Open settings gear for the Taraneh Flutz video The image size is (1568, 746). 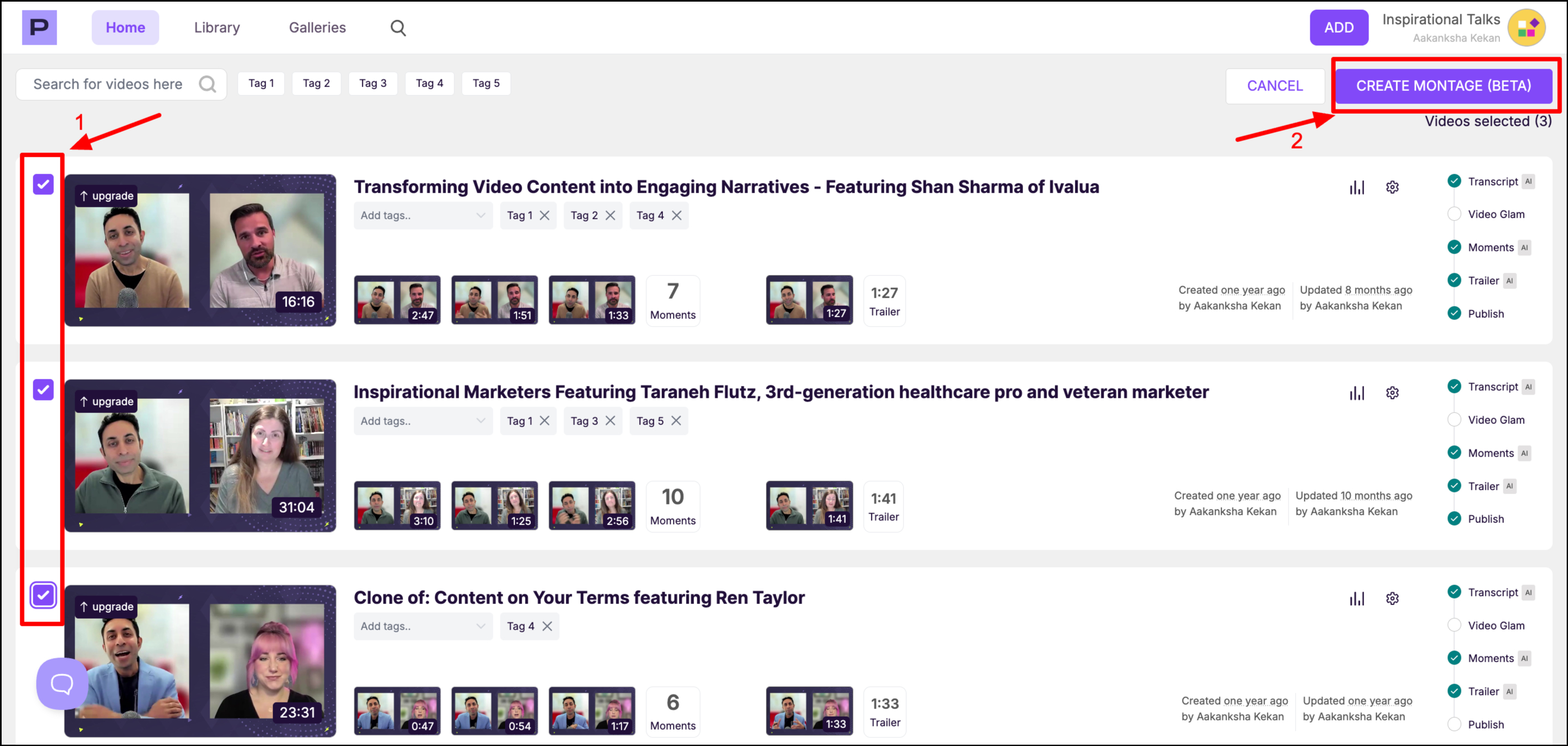(1391, 393)
